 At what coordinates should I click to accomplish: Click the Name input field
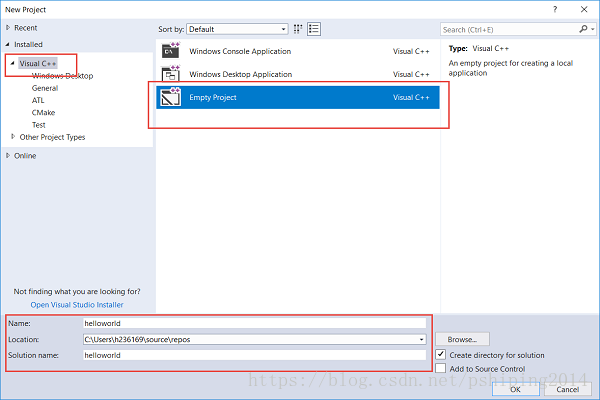(254, 323)
